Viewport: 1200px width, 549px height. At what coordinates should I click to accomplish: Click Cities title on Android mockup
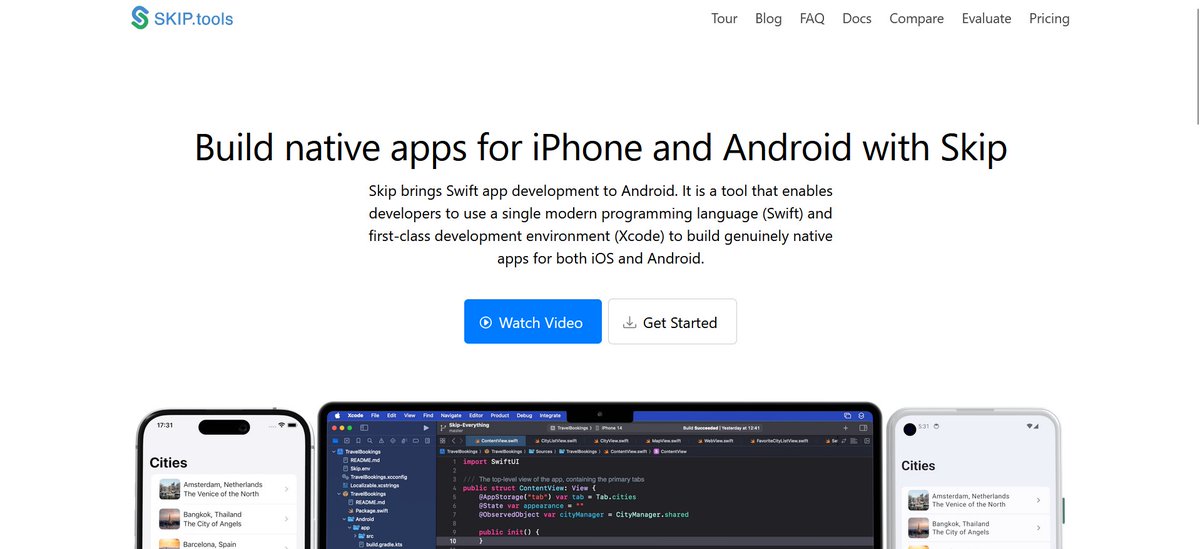click(x=918, y=466)
